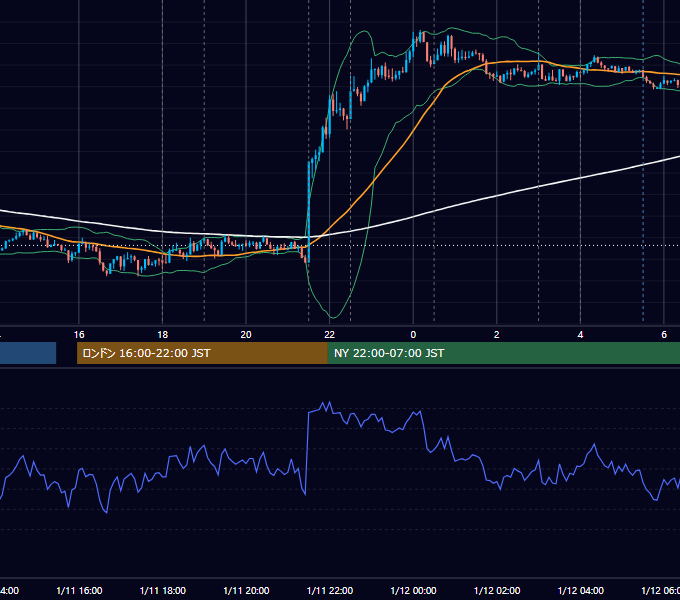Click the '16' hour label on price chart axis
This screenshot has height=600, width=680.
coord(79,334)
